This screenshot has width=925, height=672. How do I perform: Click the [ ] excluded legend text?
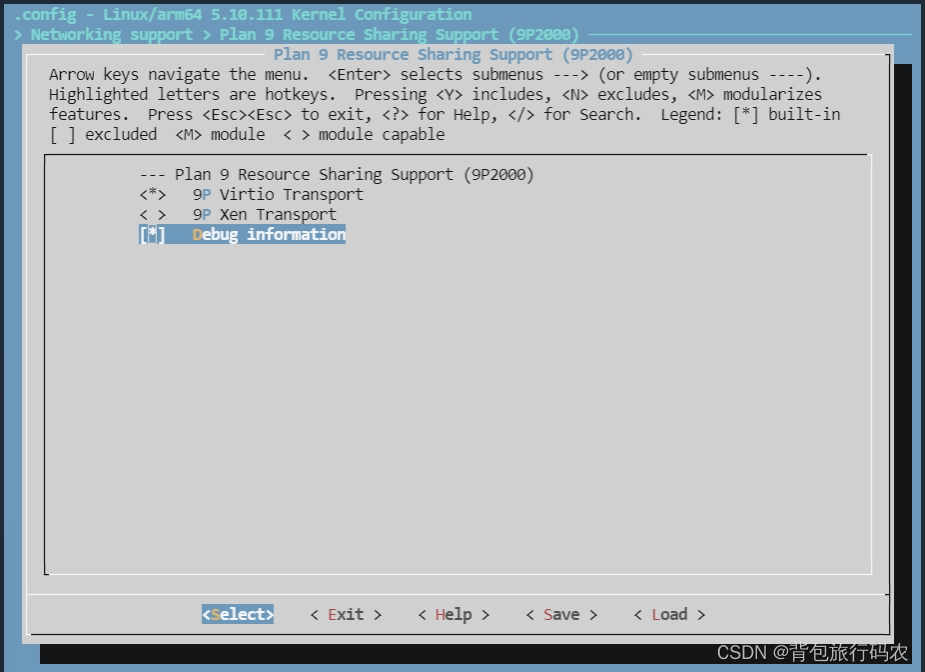point(103,135)
